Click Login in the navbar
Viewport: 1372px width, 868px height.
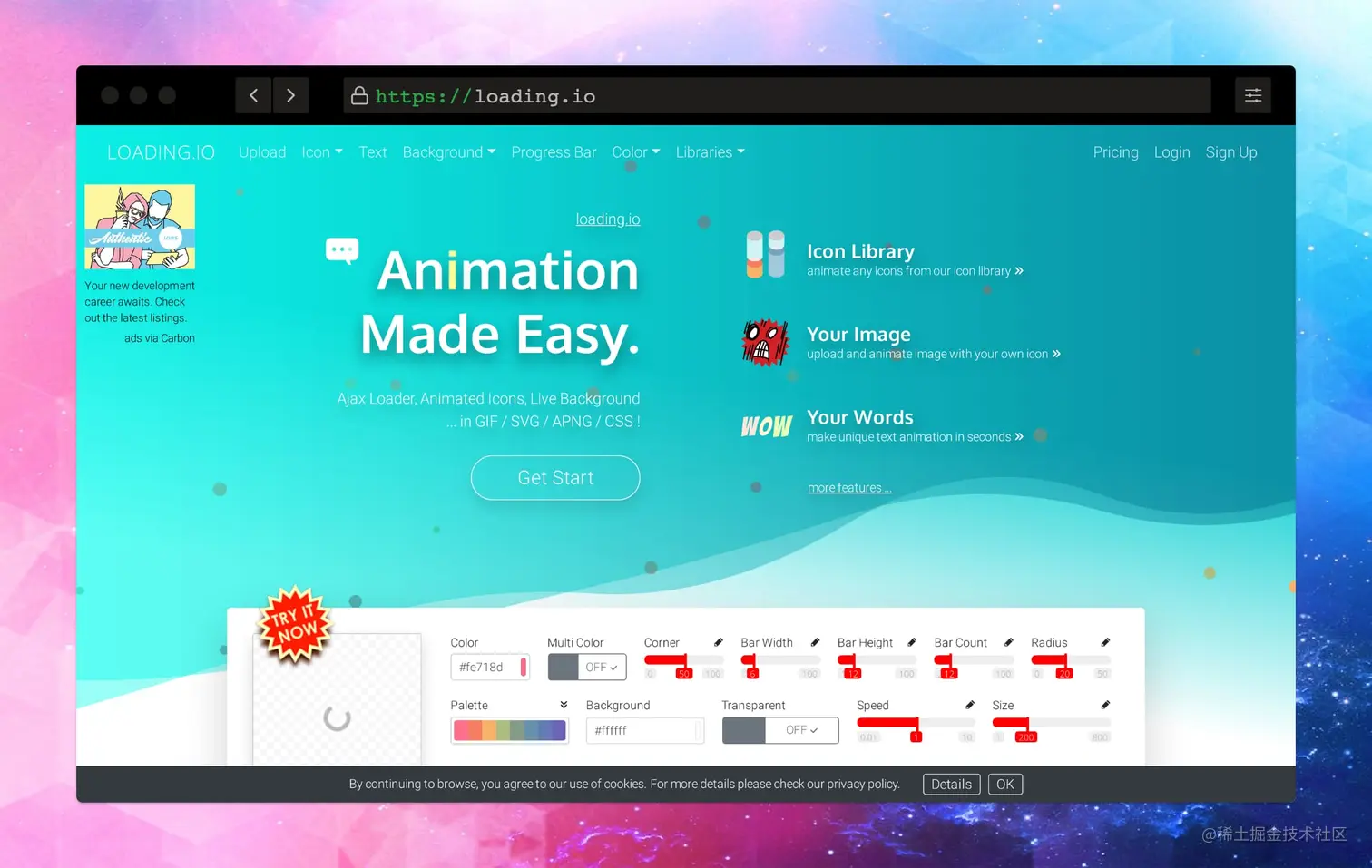(x=1171, y=152)
